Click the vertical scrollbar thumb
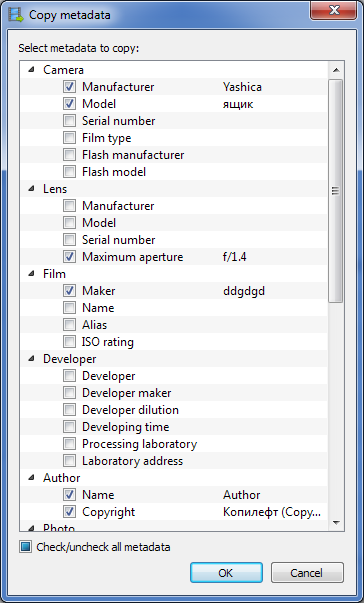Viewport: 364px width, 603px height. [x=336, y=191]
